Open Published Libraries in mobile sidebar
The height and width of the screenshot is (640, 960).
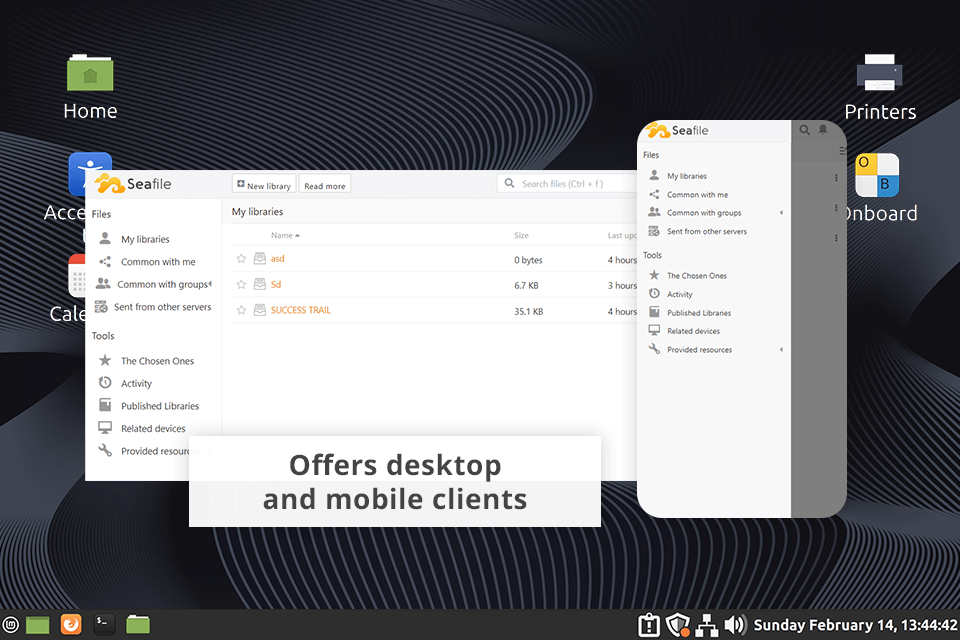[699, 313]
